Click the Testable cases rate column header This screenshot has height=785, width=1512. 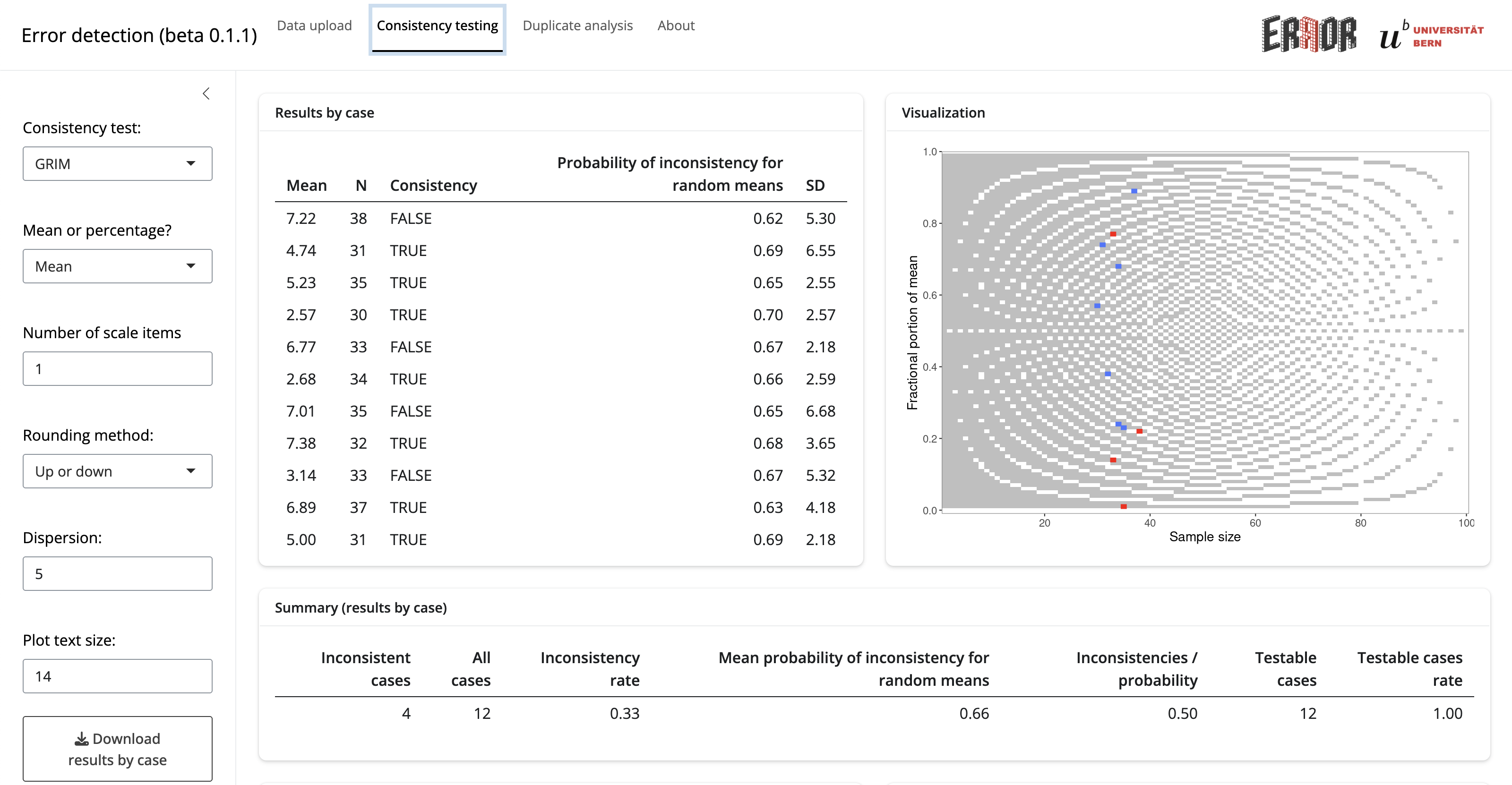[1409, 669]
